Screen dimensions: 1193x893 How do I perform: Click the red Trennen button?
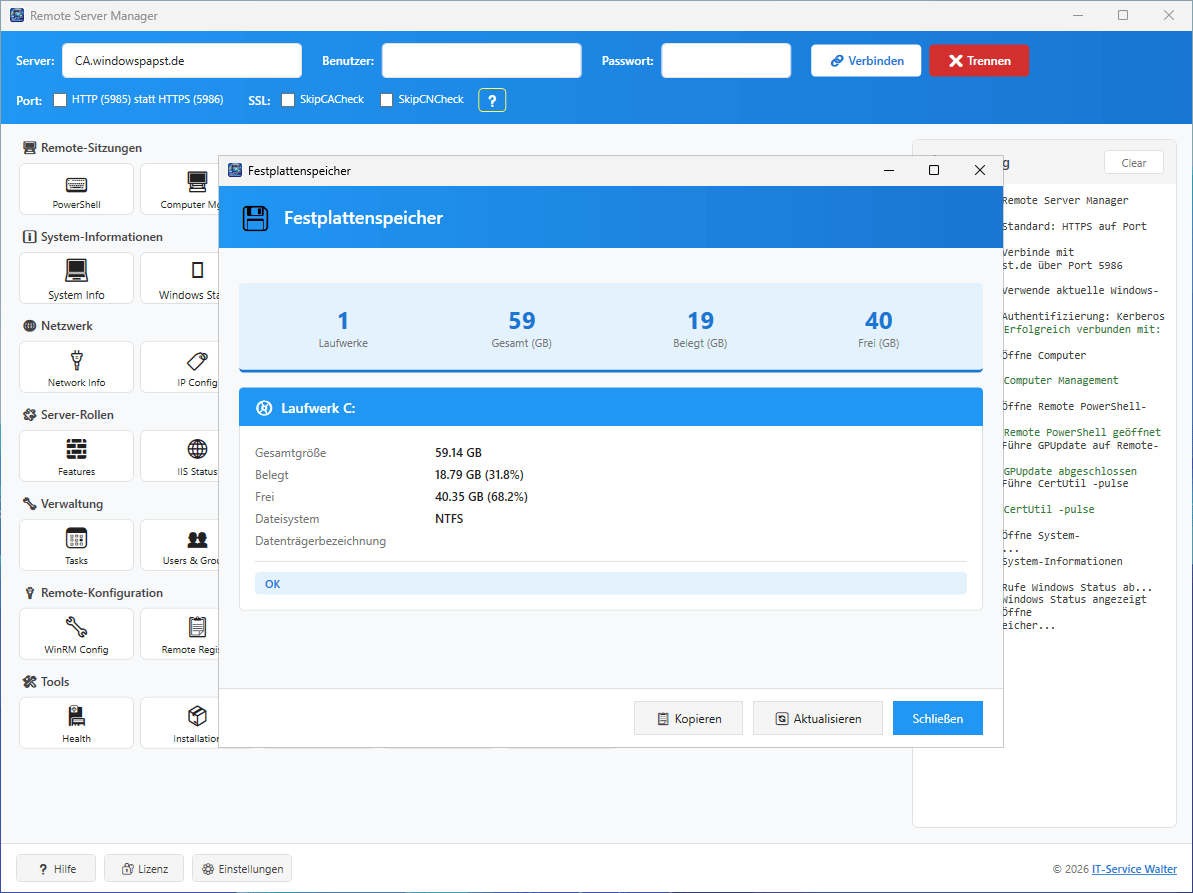pyautogui.click(x=978, y=61)
